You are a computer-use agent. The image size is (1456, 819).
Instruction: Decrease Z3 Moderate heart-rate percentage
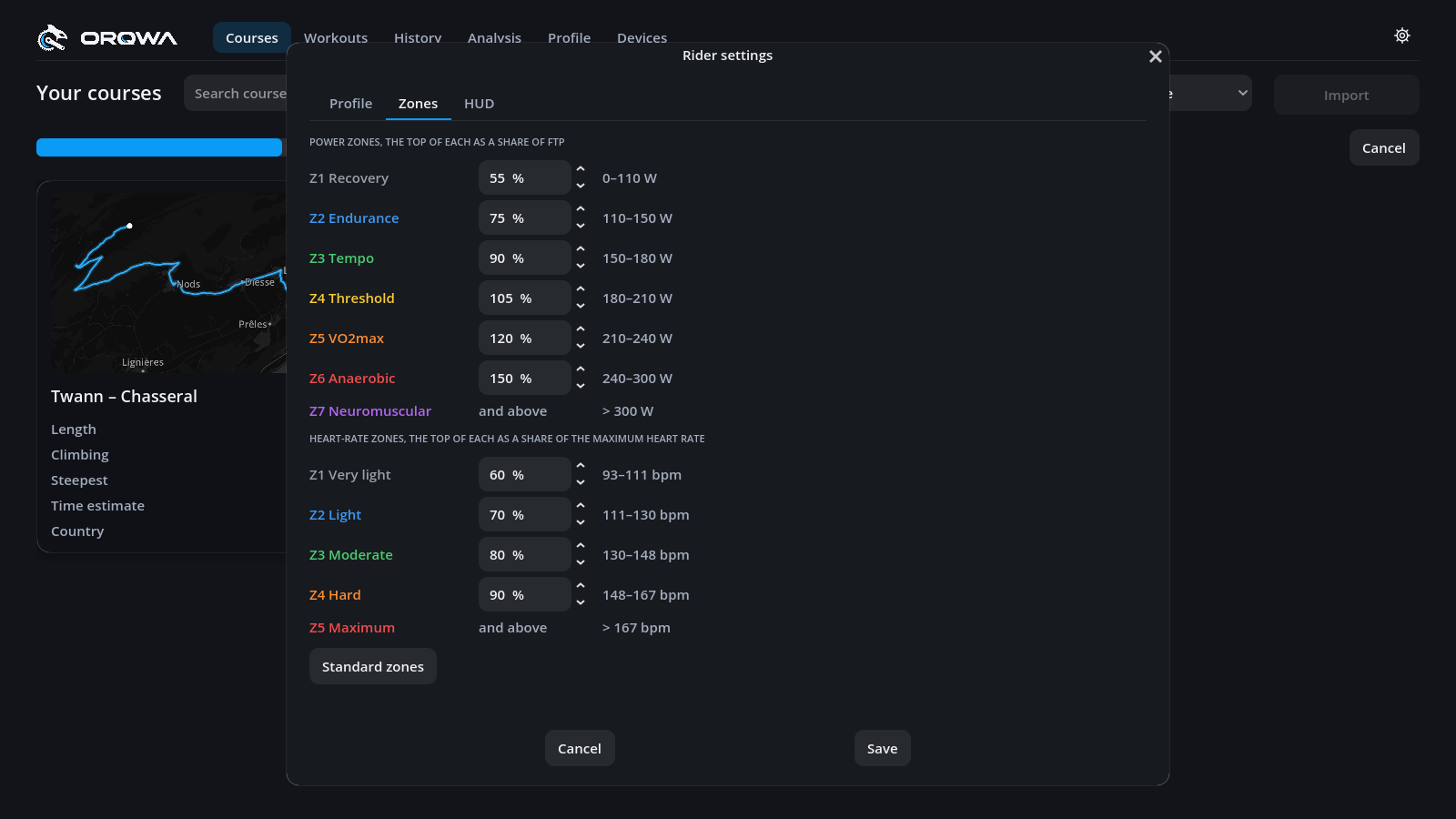click(581, 563)
